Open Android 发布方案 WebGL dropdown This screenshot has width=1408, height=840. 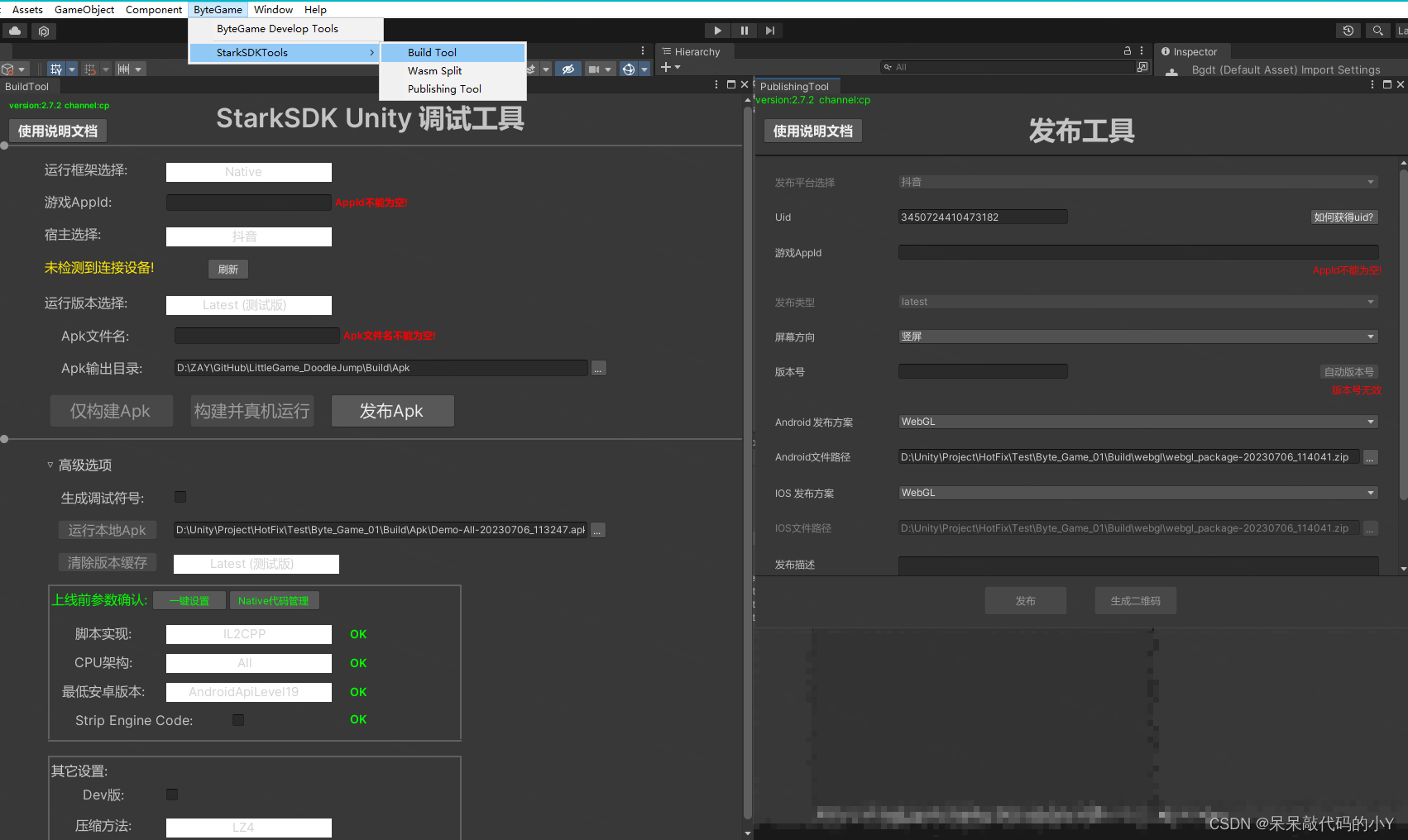[x=1138, y=422]
